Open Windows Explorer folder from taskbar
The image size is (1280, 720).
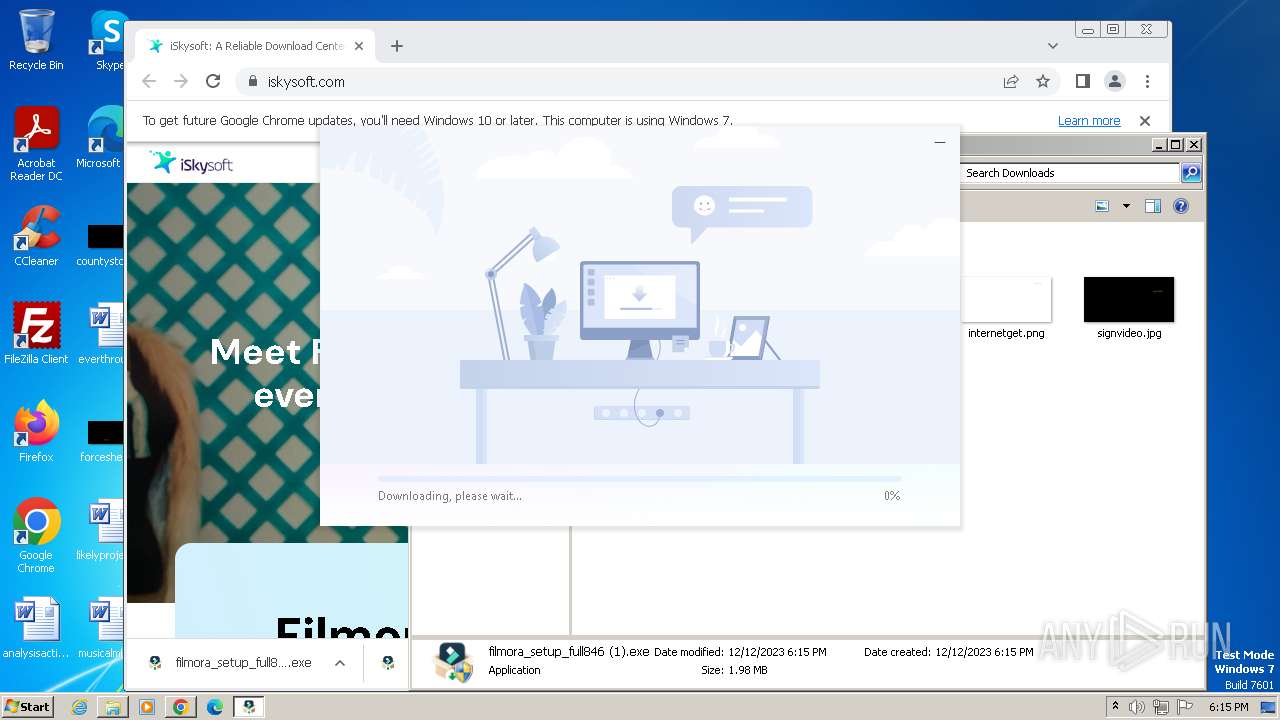[x=113, y=707]
